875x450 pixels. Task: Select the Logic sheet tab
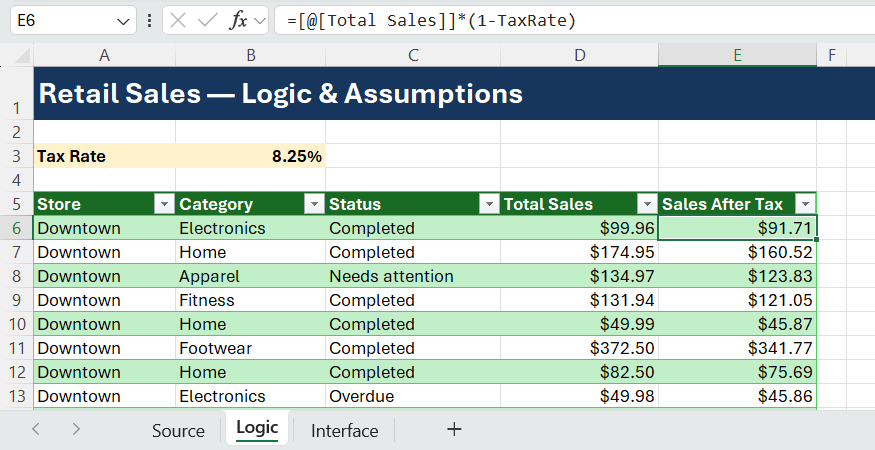click(x=257, y=428)
